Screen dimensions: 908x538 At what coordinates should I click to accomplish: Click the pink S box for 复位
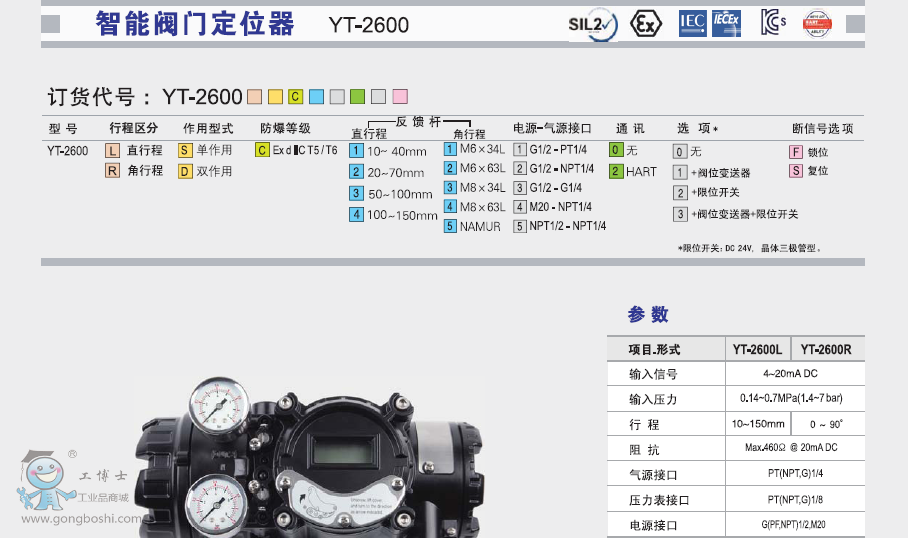[796, 171]
